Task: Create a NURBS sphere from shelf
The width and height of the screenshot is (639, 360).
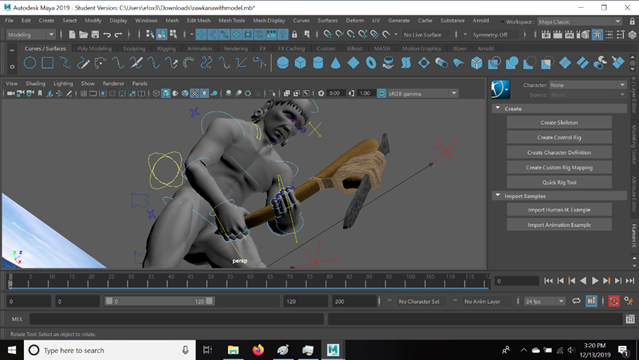Action: pyautogui.click(x=283, y=63)
